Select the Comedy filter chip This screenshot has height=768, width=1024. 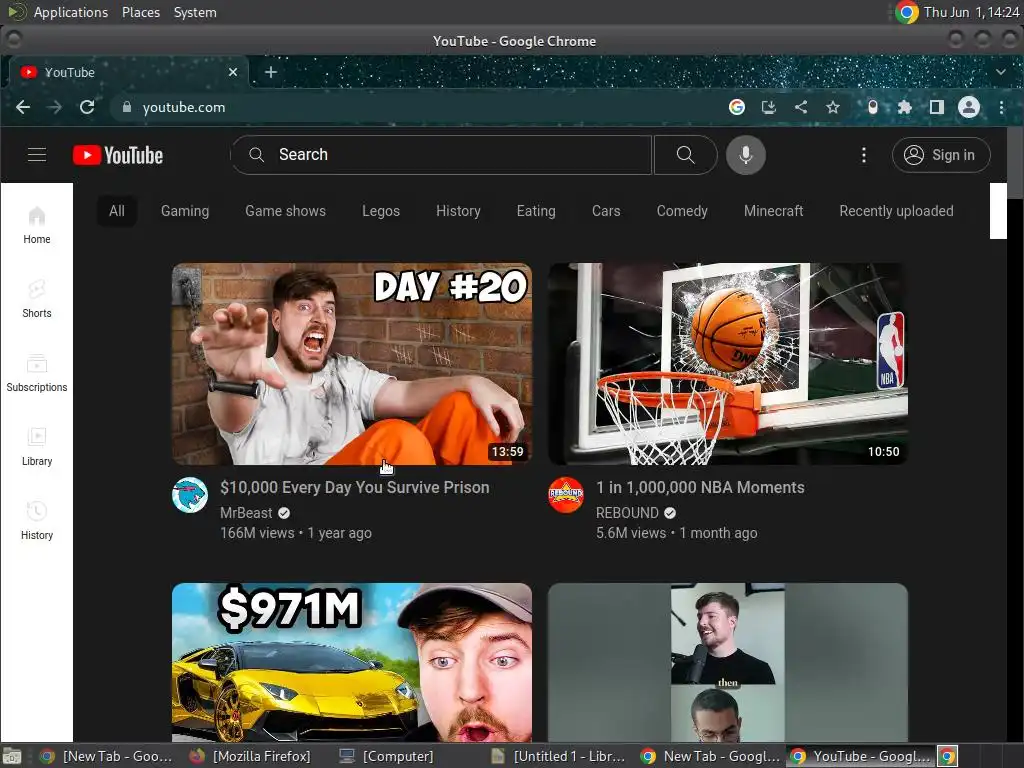pos(682,211)
